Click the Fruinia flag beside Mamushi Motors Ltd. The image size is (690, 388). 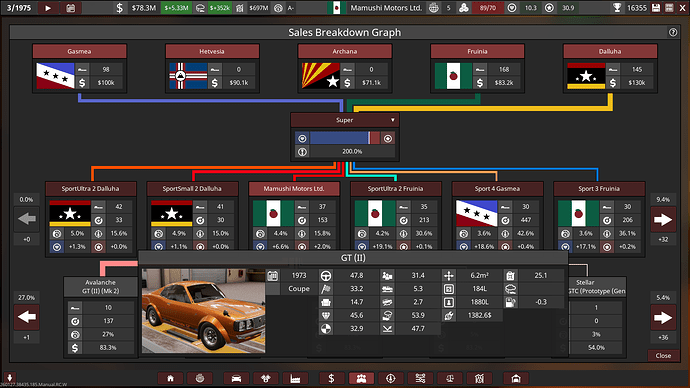click(x=337, y=8)
